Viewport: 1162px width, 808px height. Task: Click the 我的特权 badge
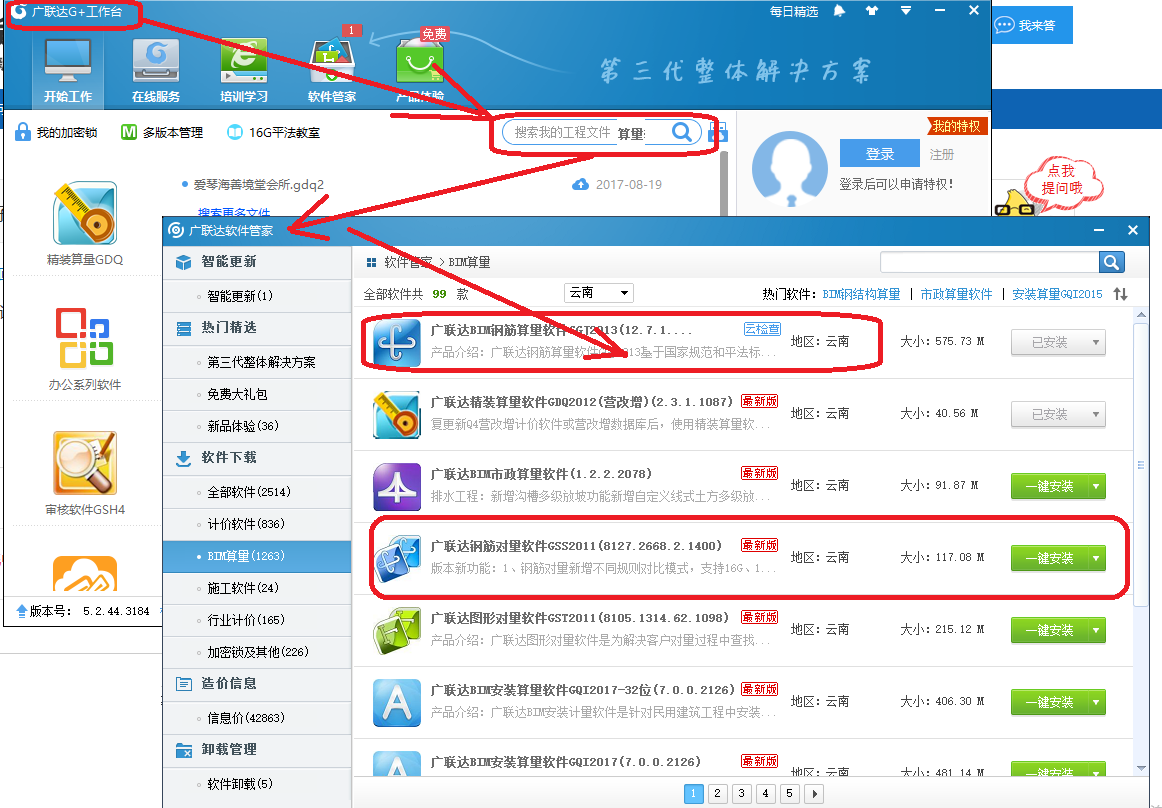pyautogui.click(x=956, y=127)
